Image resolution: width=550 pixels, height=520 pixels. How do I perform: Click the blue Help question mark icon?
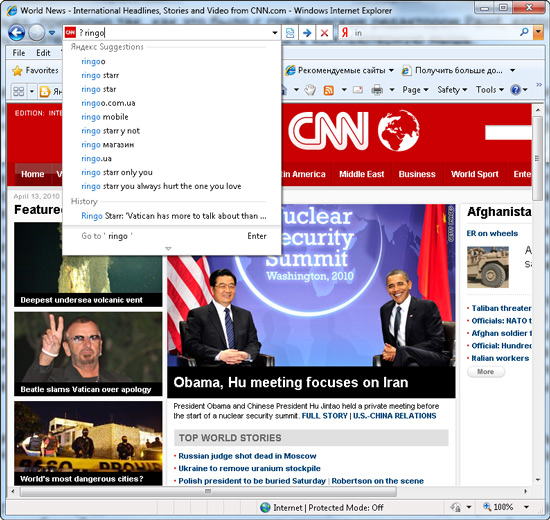click(x=516, y=90)
